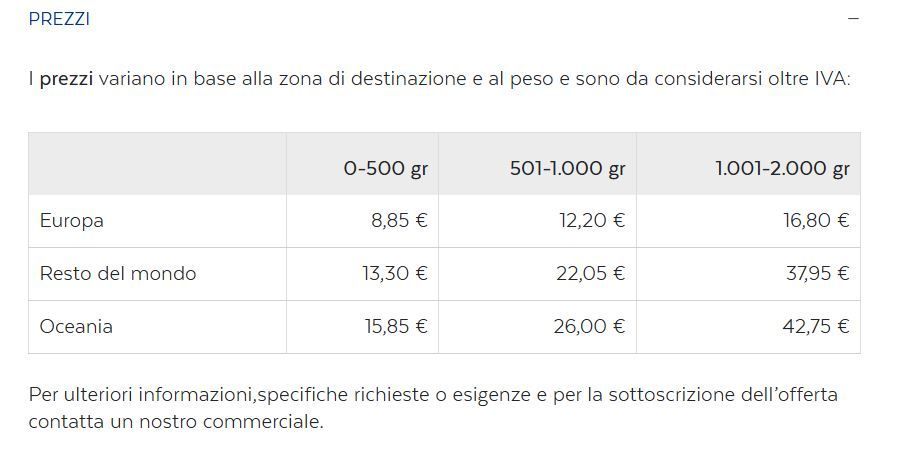This screenshot has width=911, height=449.
Task: Click the 16,80 € price cell
Action: [816, 221]
